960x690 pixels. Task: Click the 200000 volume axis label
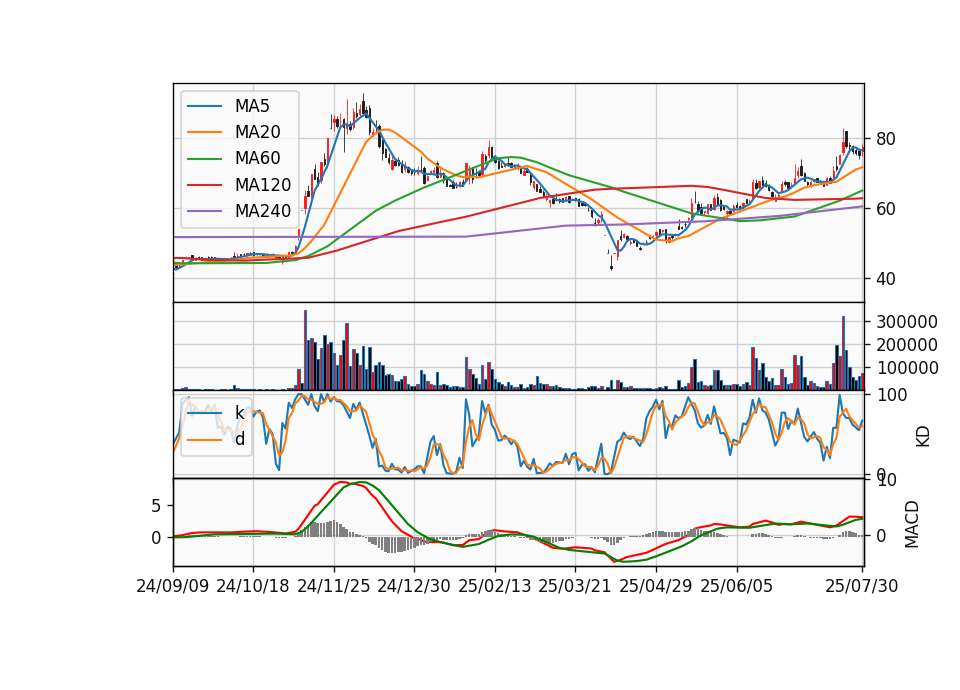coord(907,345)
